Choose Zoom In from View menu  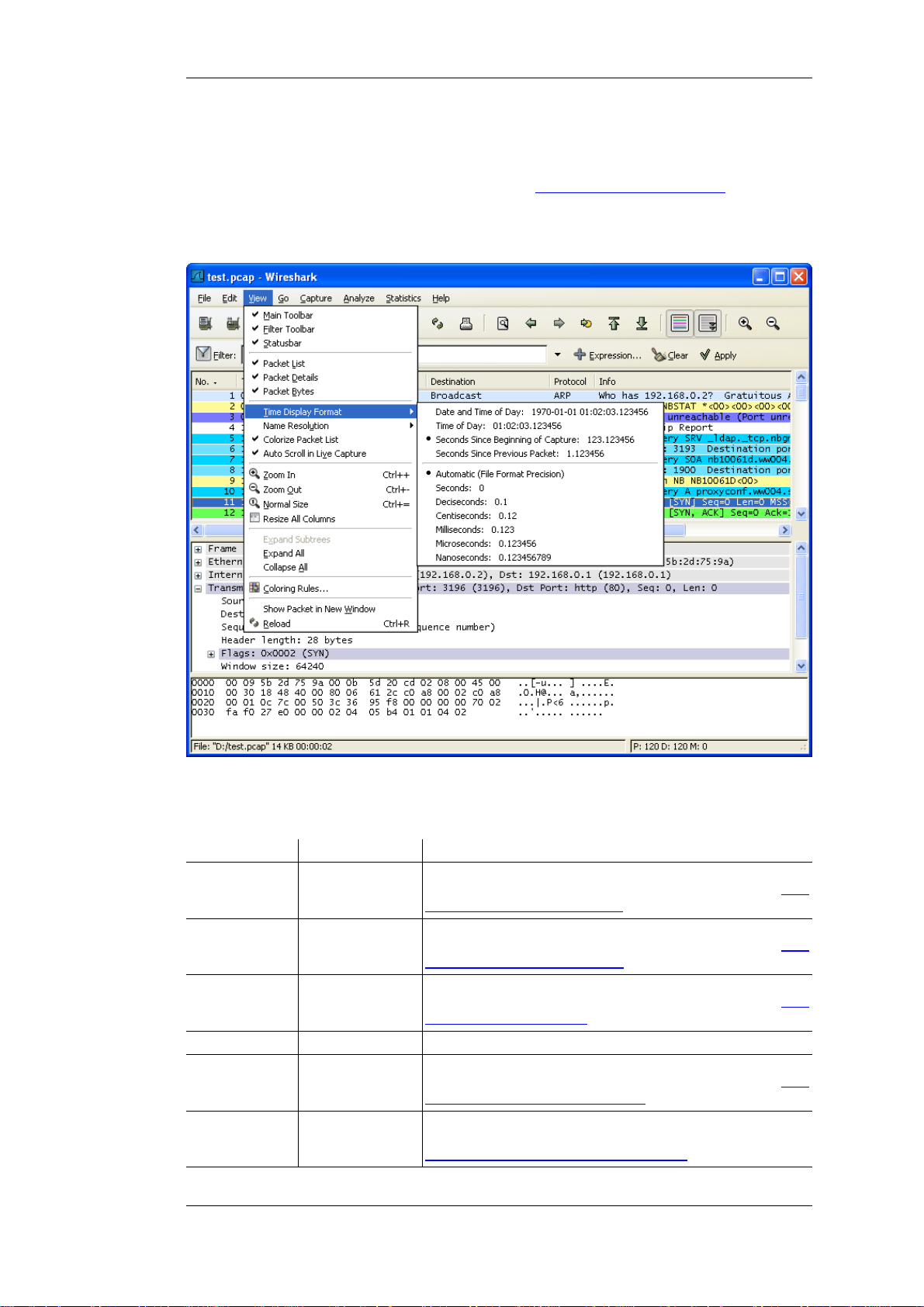(330, 475)
